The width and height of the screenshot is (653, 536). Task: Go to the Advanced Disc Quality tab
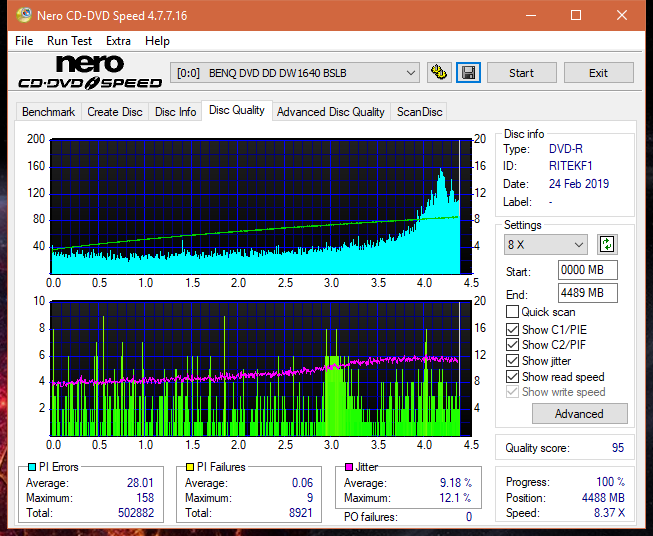[x=331, y=112]
